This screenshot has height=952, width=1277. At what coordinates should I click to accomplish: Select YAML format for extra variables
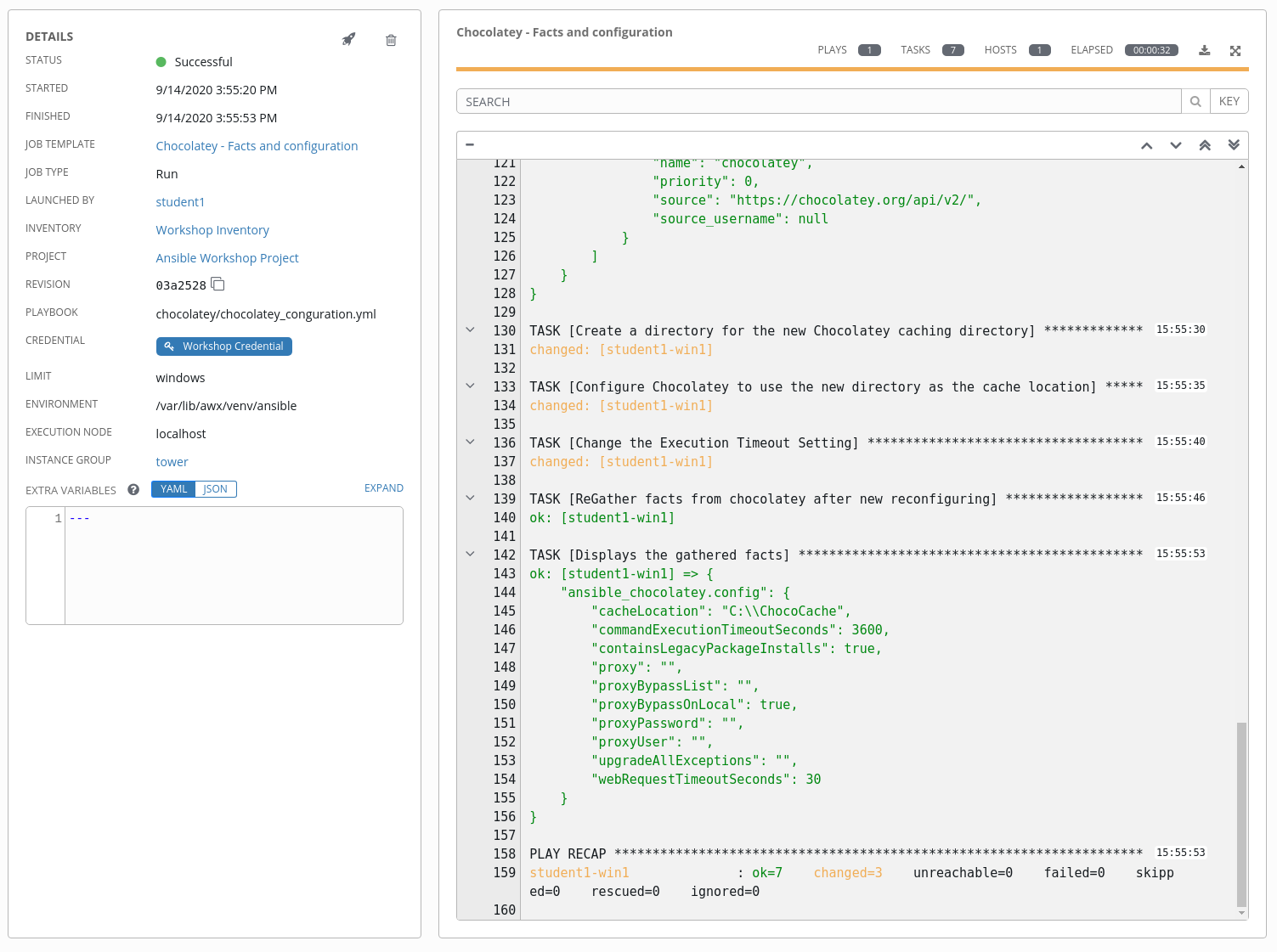(x=174, y=489)
